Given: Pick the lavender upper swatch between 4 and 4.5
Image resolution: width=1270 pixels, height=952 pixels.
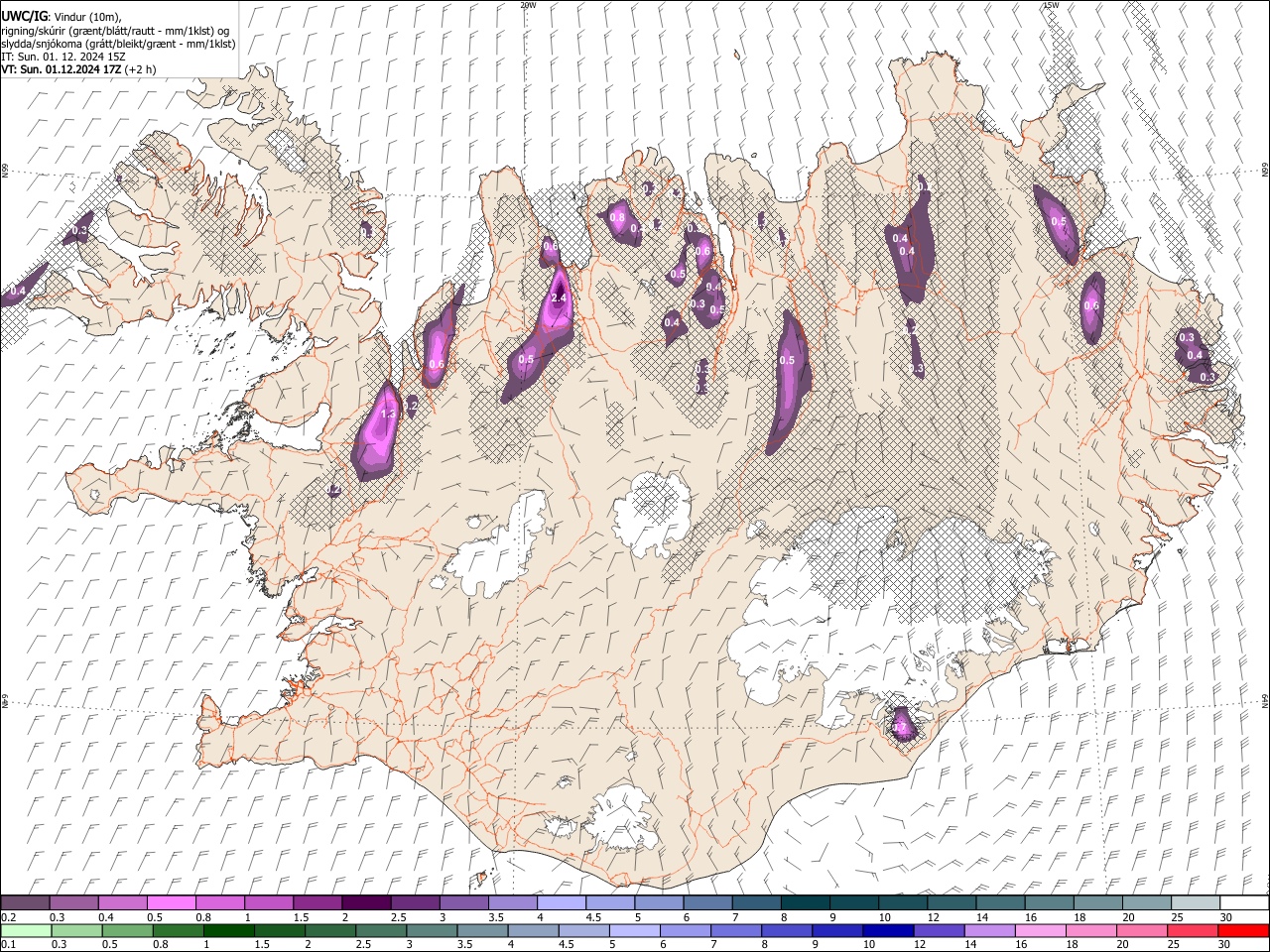Looking at the screenshot, I should click(x=562, y=902).
